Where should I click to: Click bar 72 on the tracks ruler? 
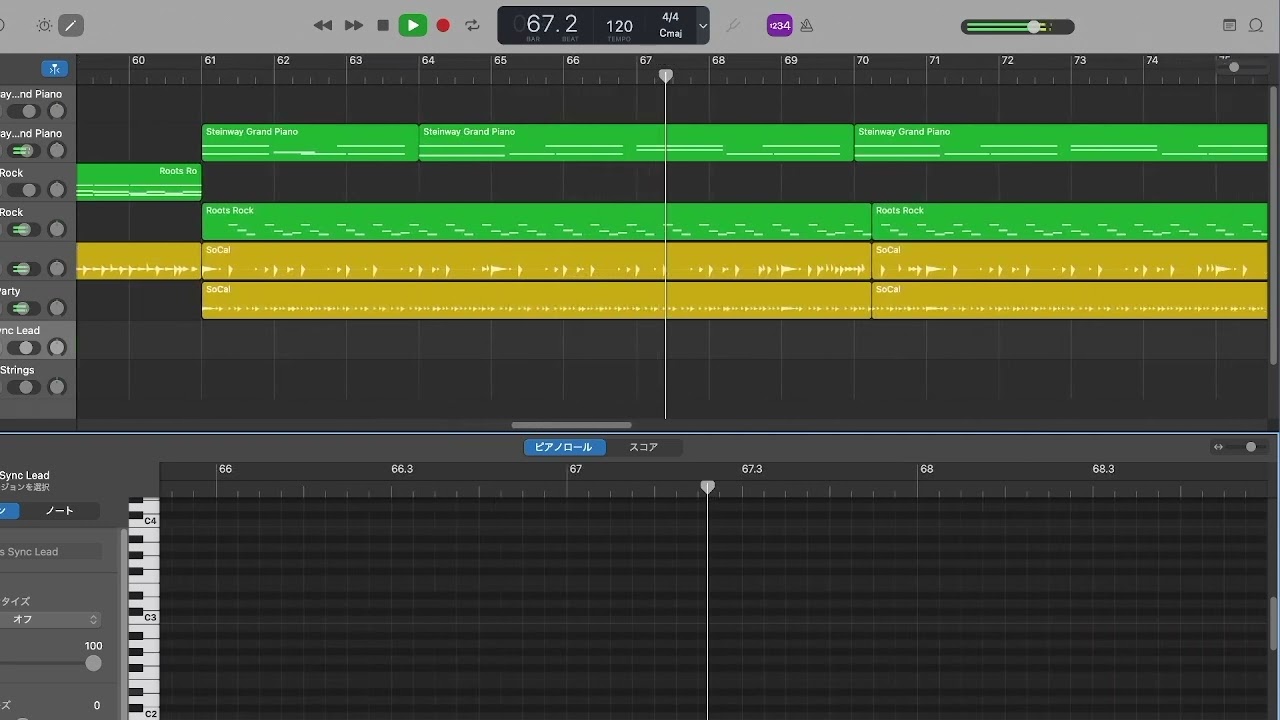pyautogui.click(x=1007, y=61)
